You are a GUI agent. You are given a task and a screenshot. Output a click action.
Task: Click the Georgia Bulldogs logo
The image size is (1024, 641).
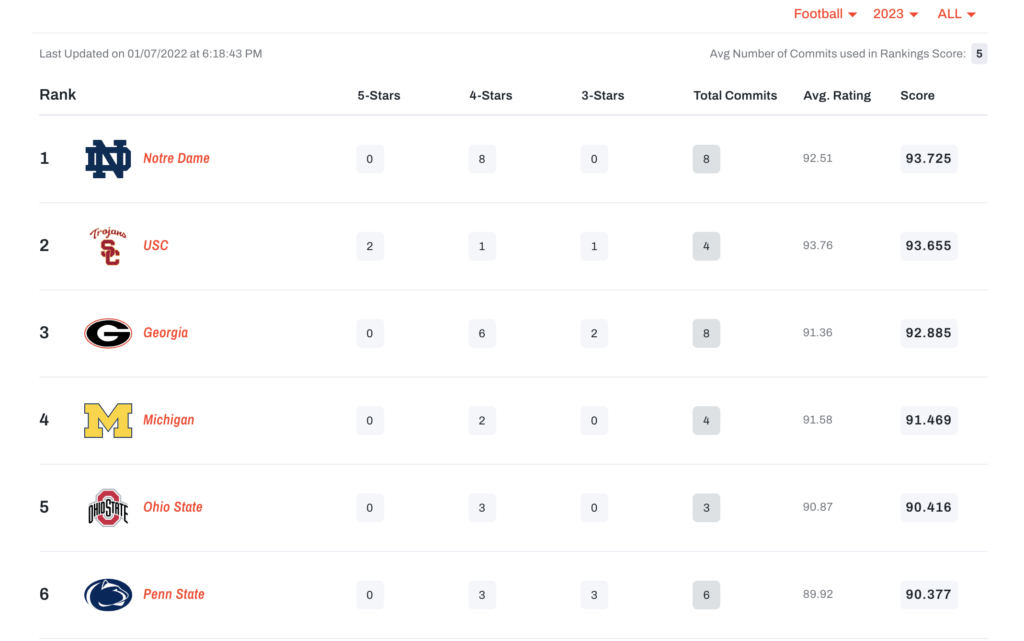108,333
